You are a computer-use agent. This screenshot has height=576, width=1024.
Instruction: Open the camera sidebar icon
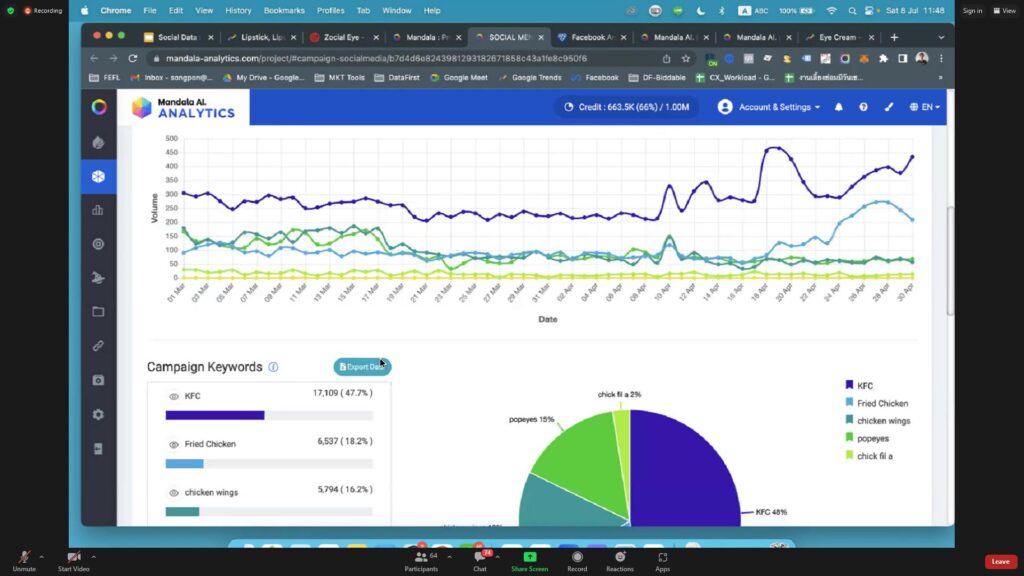99,380
